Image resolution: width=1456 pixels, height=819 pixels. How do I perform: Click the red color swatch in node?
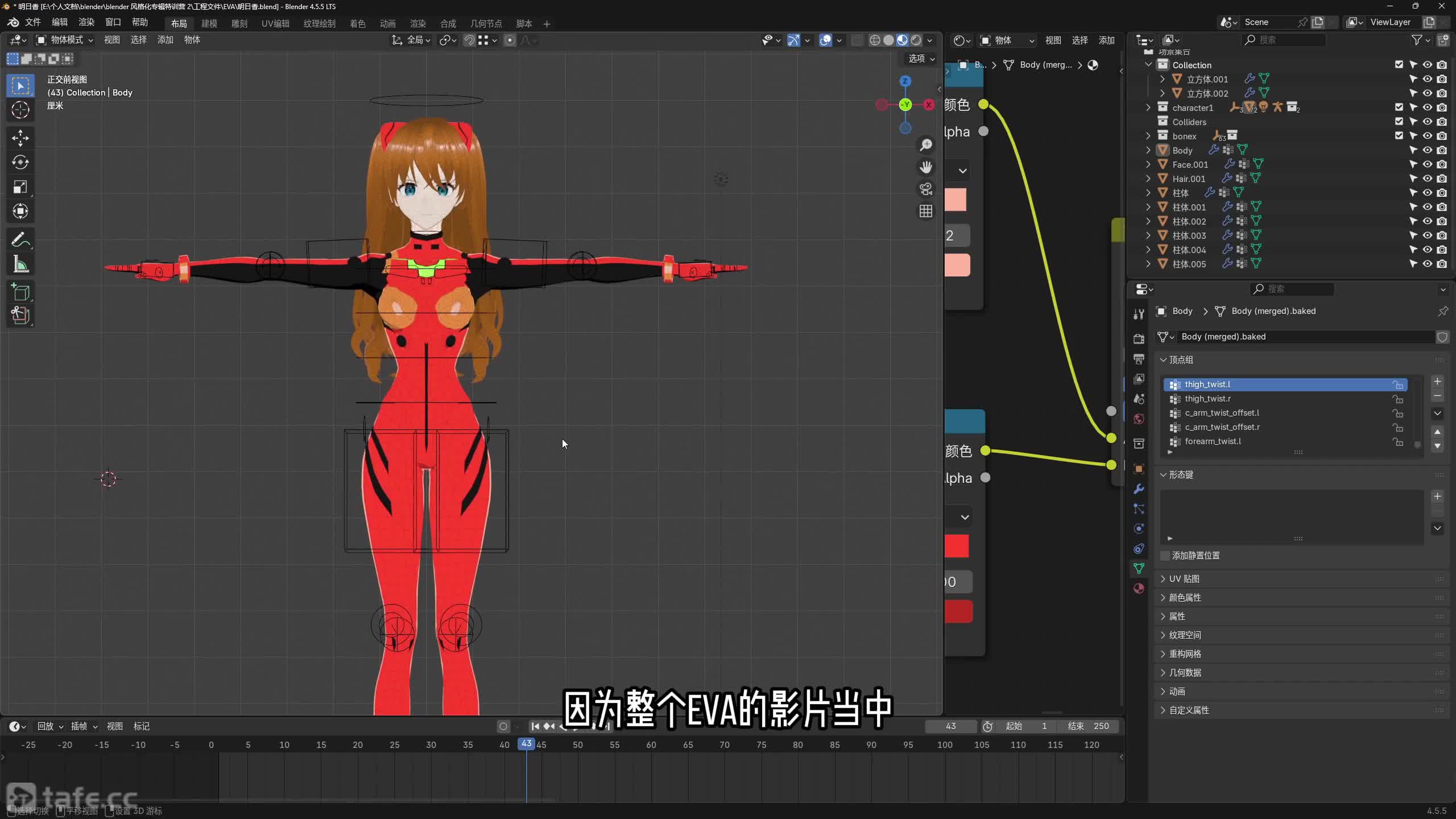pos(957,546)
